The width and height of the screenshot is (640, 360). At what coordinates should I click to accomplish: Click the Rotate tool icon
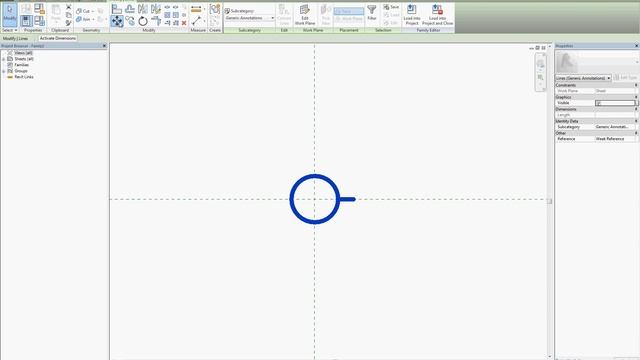click(x=143, y=21)
